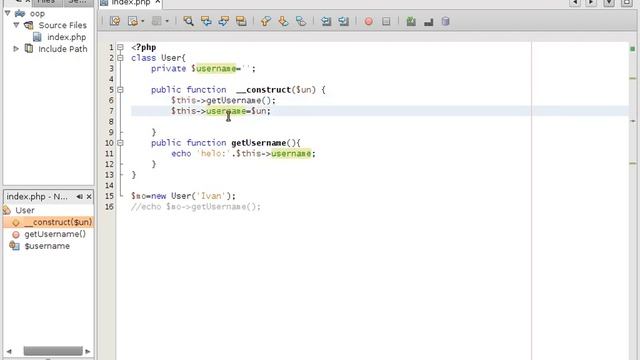Toggle Bookmark icon in editor toolbar
The width and height of the screenshot is (640, 360).
point(301,21)
